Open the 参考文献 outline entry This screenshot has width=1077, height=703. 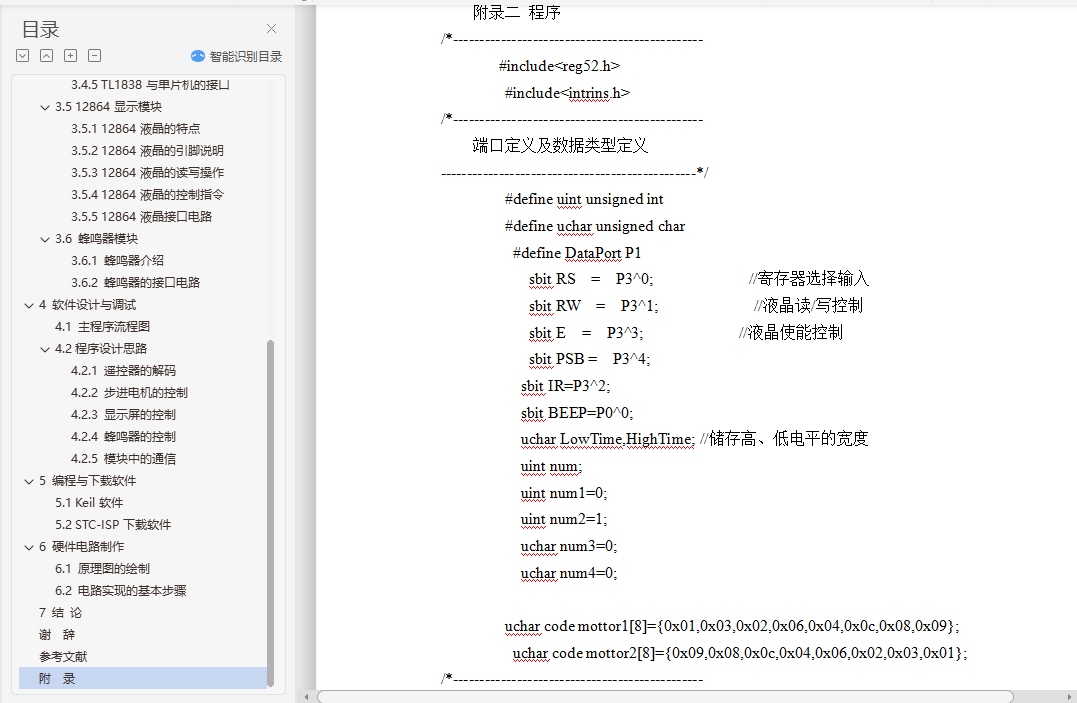tap(63, 656)
